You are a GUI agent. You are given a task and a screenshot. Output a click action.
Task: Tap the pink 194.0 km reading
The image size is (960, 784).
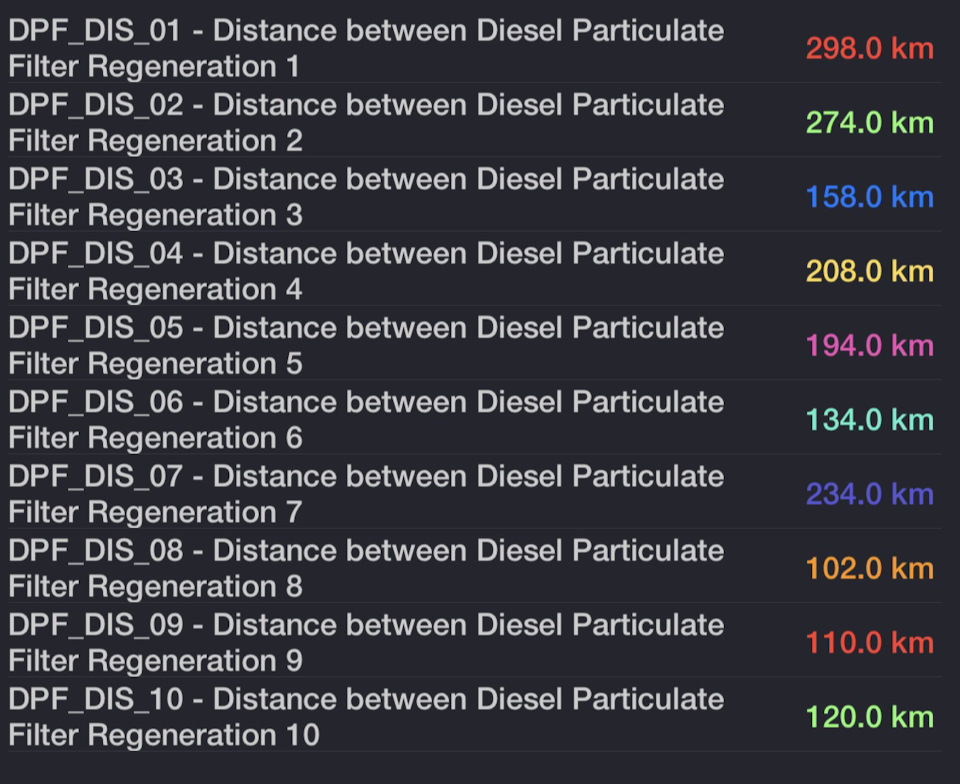click(x=869, y=346)
